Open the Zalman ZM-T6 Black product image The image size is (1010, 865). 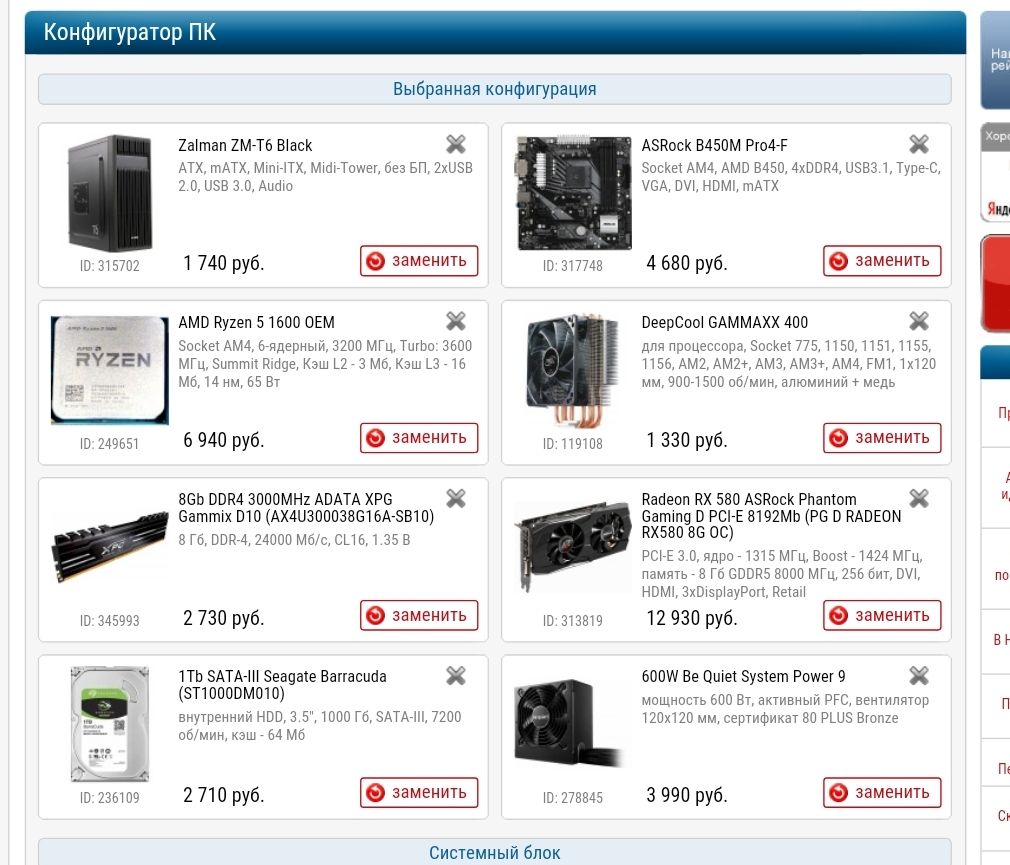pyautogui.click(x=110, y=193)
